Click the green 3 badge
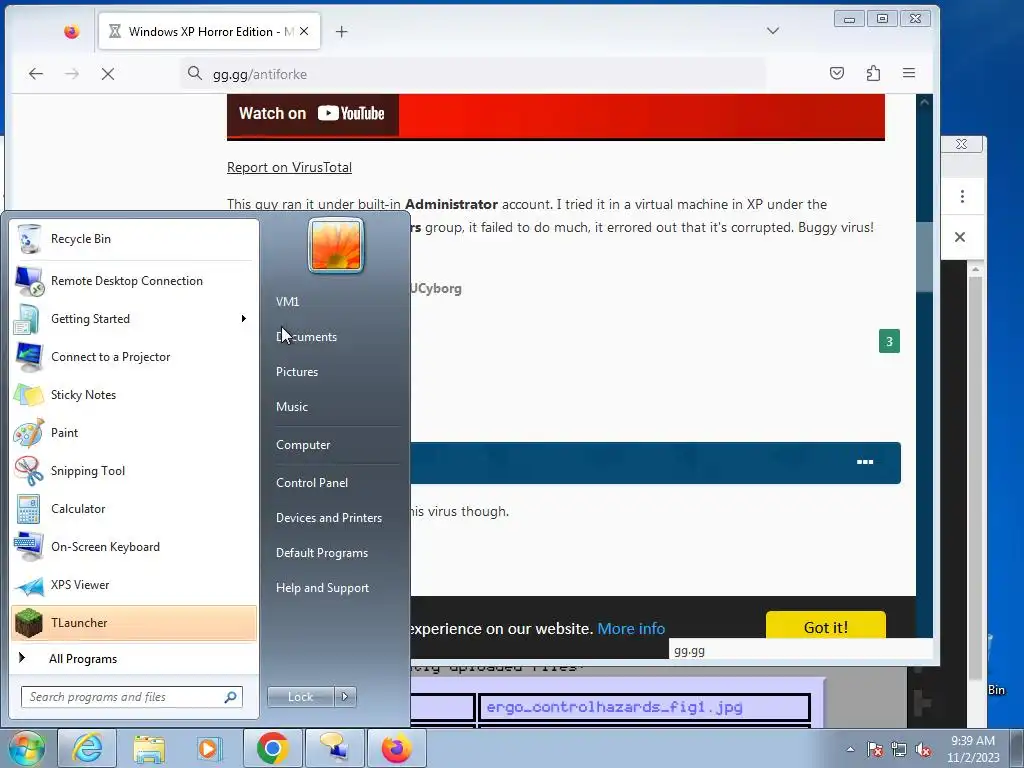Viewport: 1024px width, 768px height. (889, 342)
